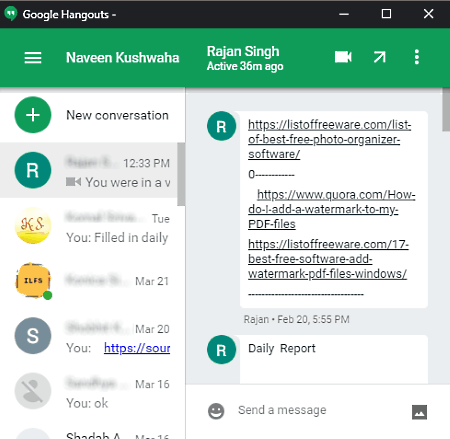
Task: Open the hamburger menu
Action: tap(33, 58)
